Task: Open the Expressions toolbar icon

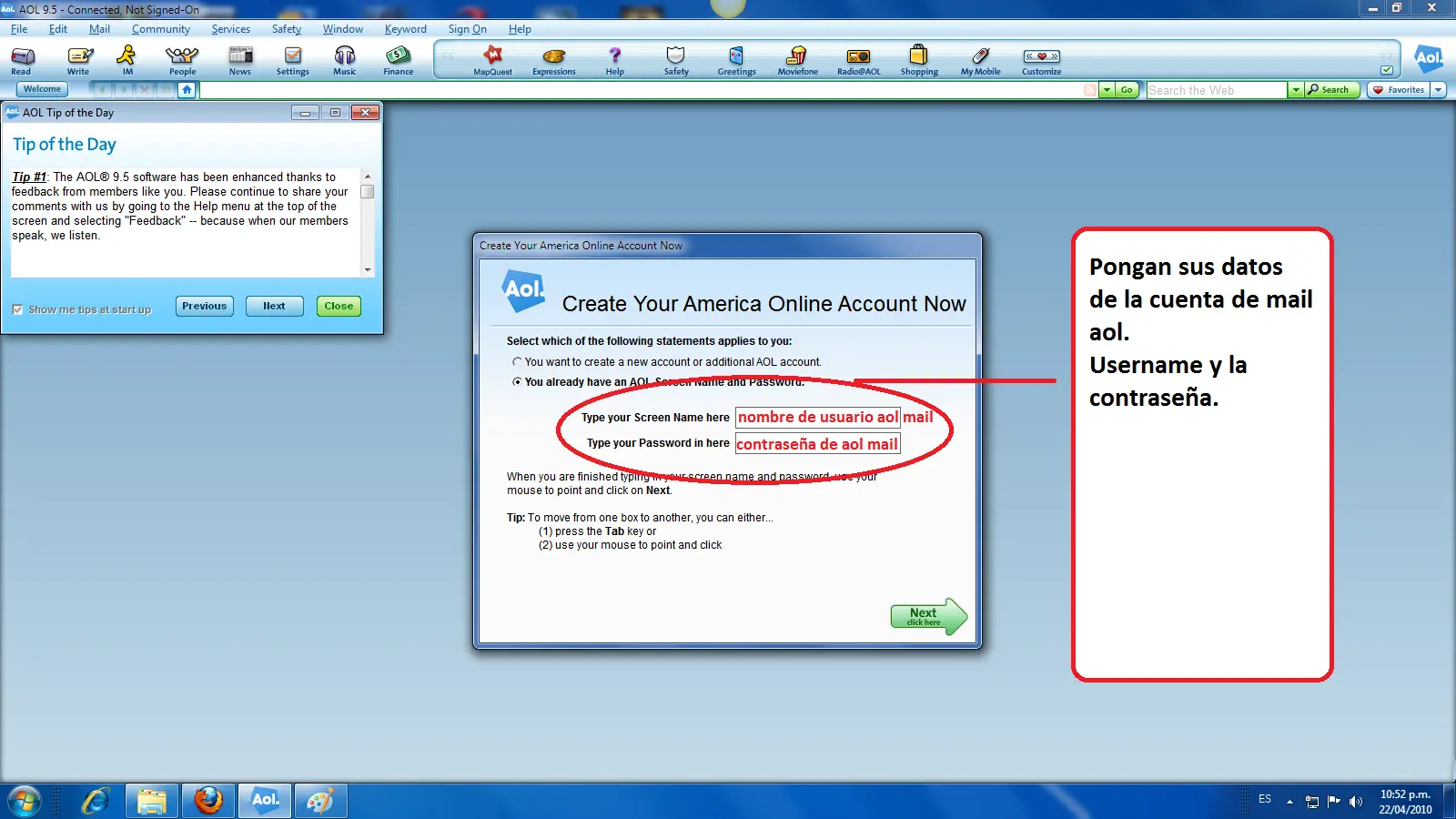Action: click(x=554, y=60)
